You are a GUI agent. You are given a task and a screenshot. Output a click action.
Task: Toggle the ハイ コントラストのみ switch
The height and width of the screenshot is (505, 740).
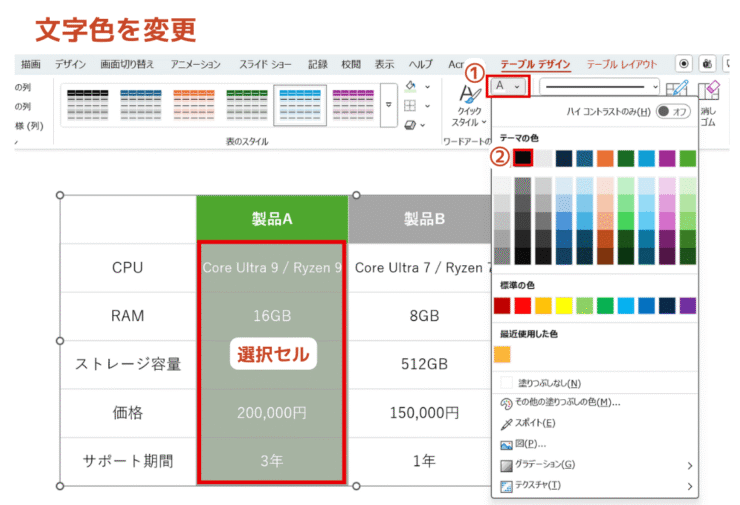(673, 111)
